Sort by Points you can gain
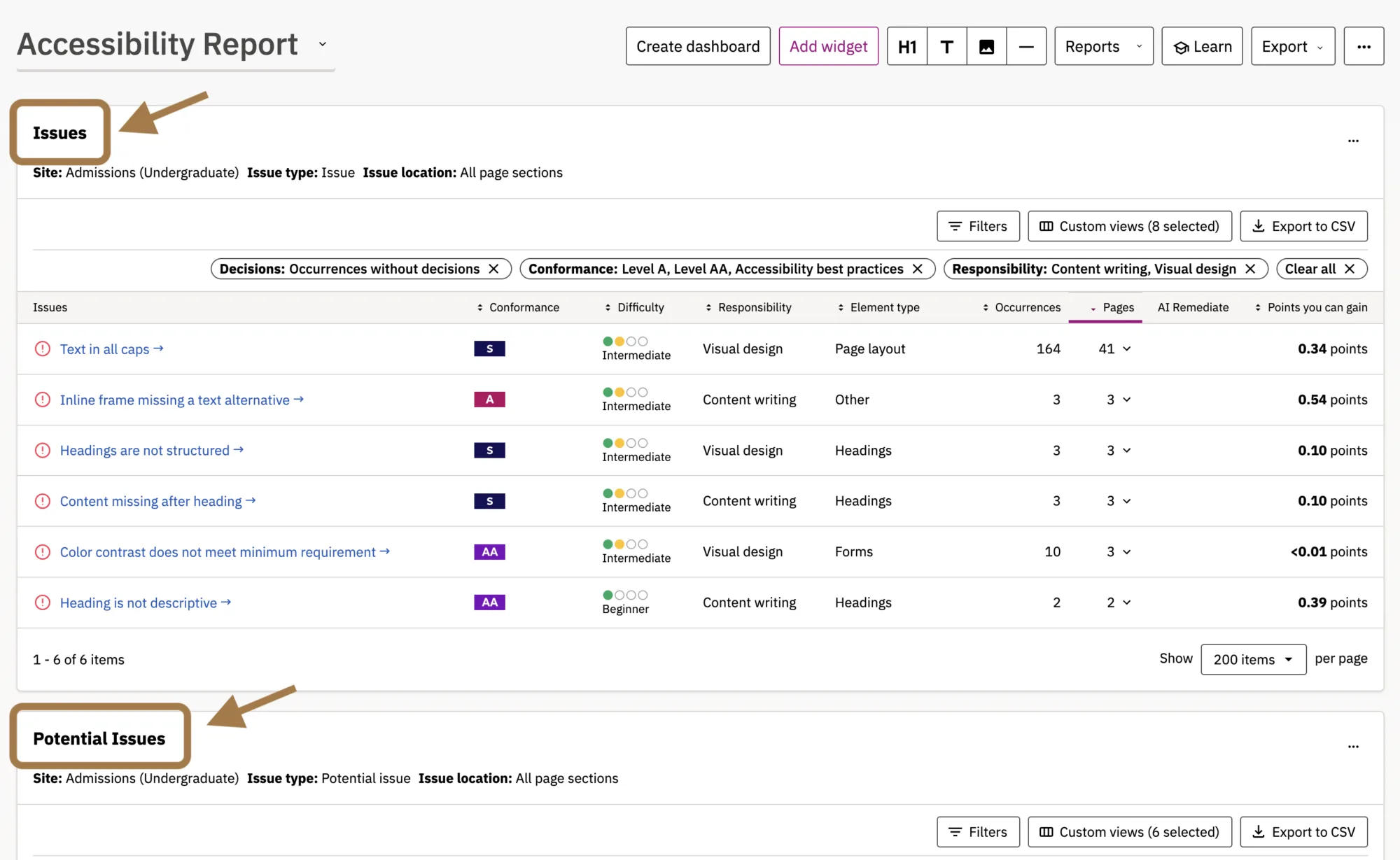Screen dimensions: 1400x860 pos(1310,307)
